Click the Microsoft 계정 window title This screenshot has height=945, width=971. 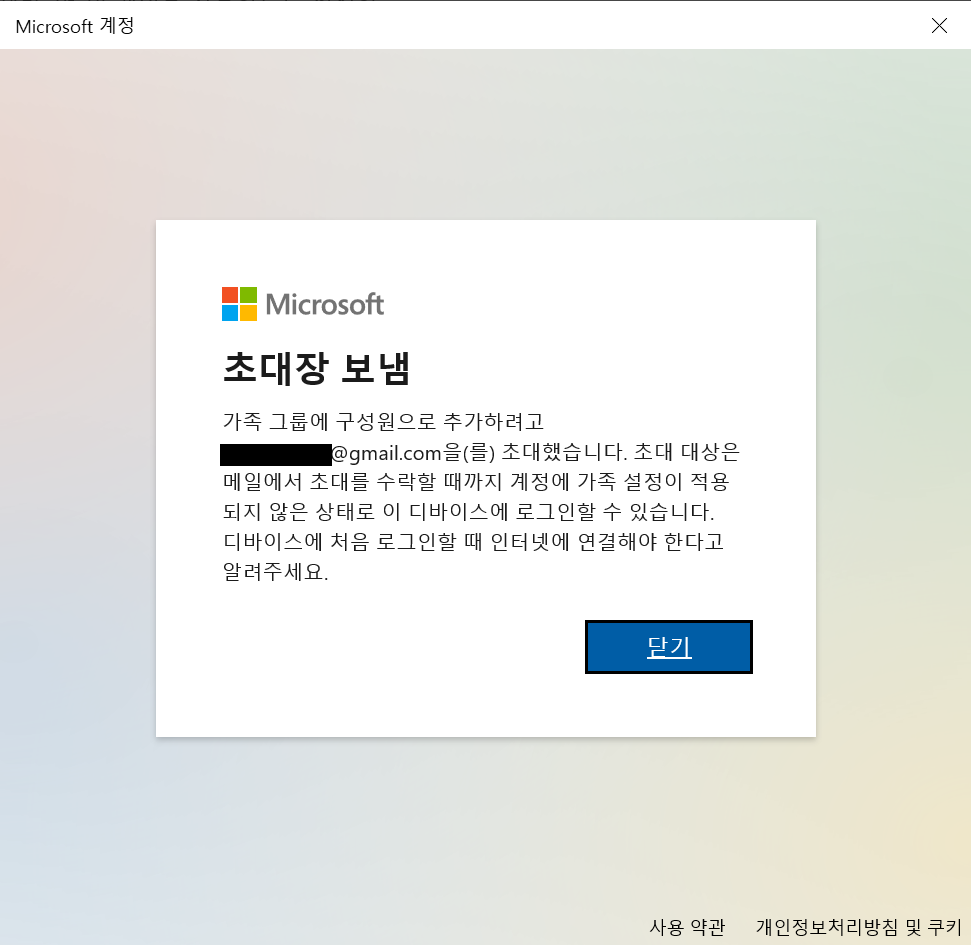tap(75, 26)
